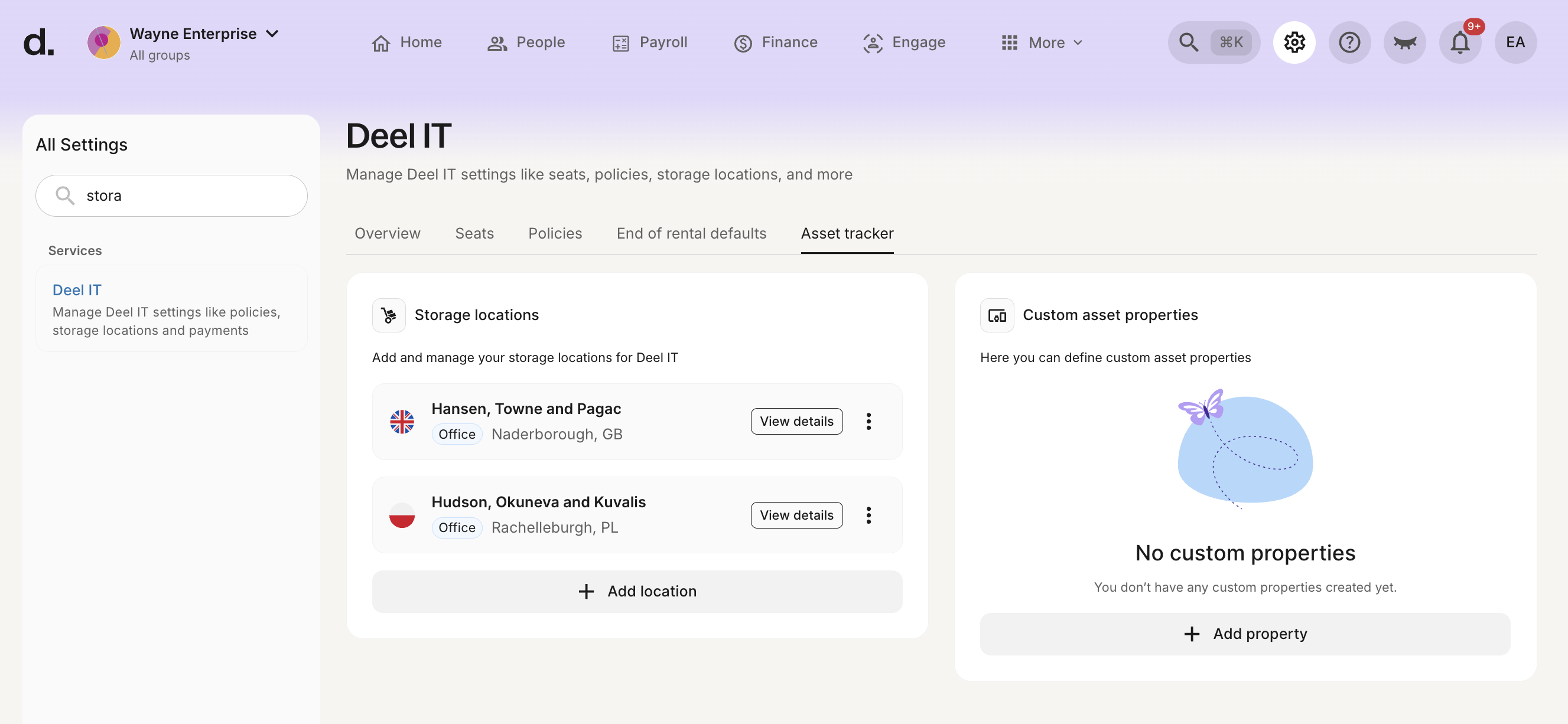The width and height of the screenshot is (1568, 724).
Task: Click the 'Rachelleburgh, PL' location text
Action: [x=555, y=528]
